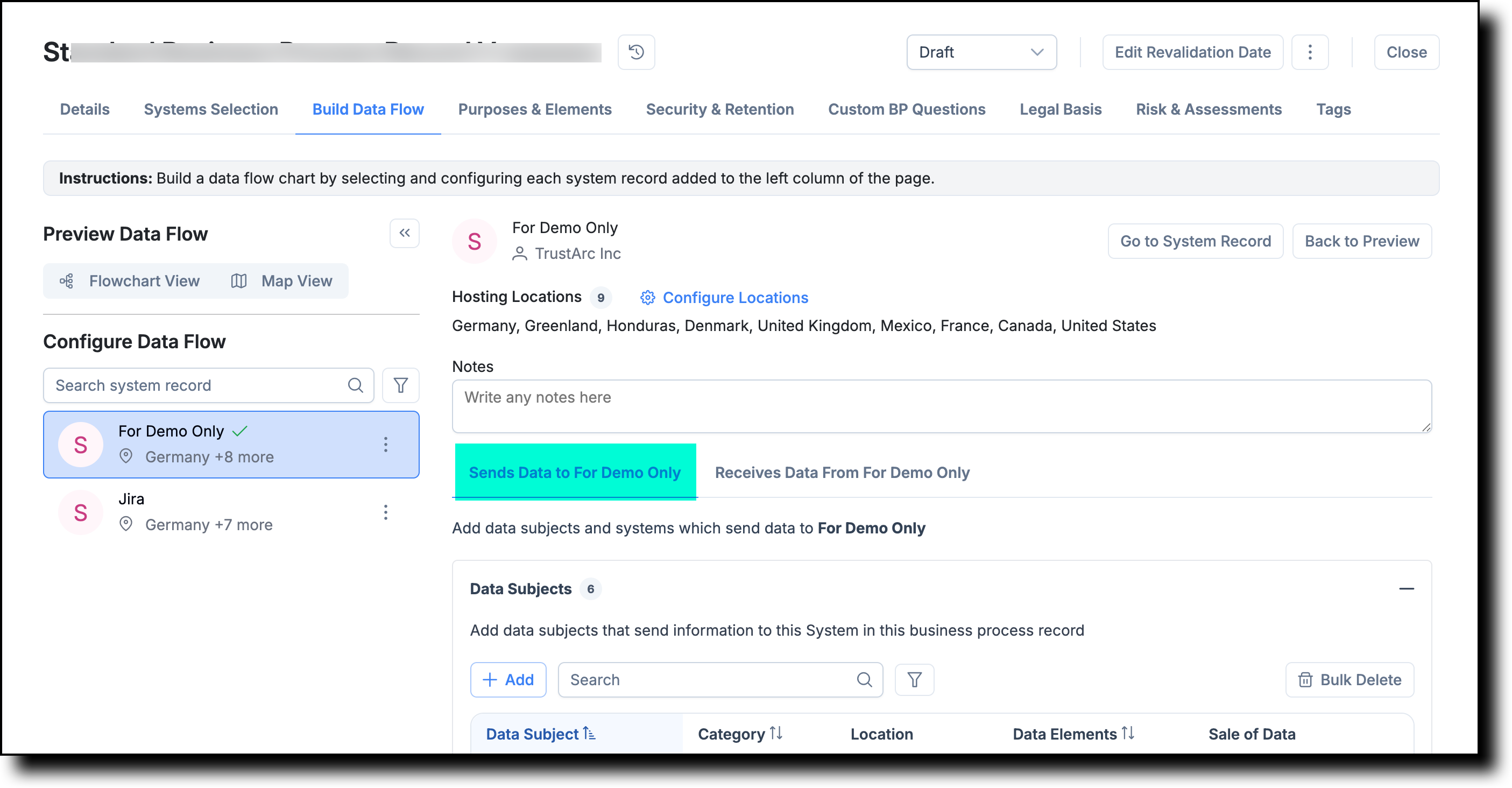This screenshot has height=788, width=1512.
Task: Click the For Demo Only location pin icon
Action: (x=125, y=456)
